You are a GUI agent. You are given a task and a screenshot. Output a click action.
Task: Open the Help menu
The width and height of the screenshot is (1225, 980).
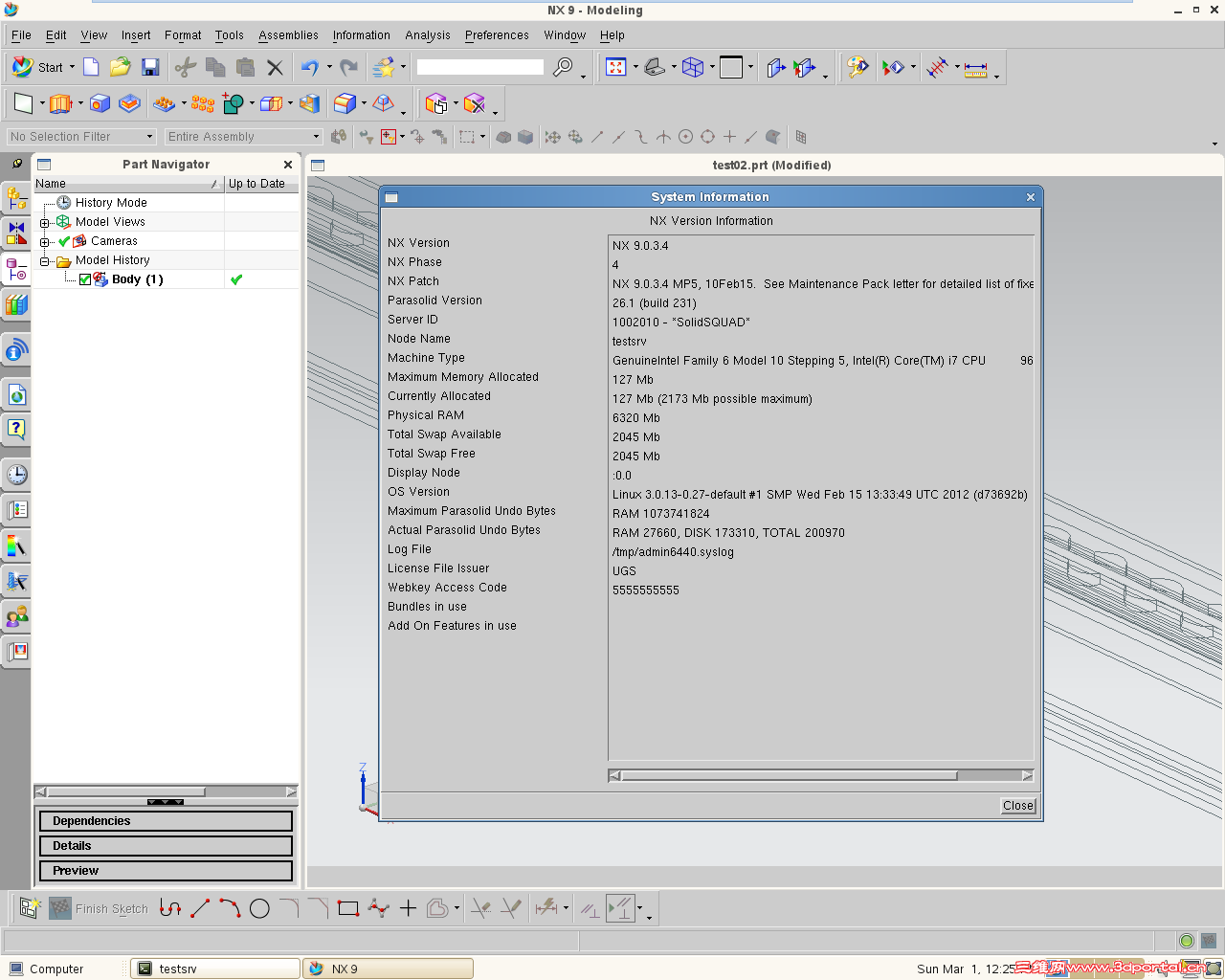612,35
